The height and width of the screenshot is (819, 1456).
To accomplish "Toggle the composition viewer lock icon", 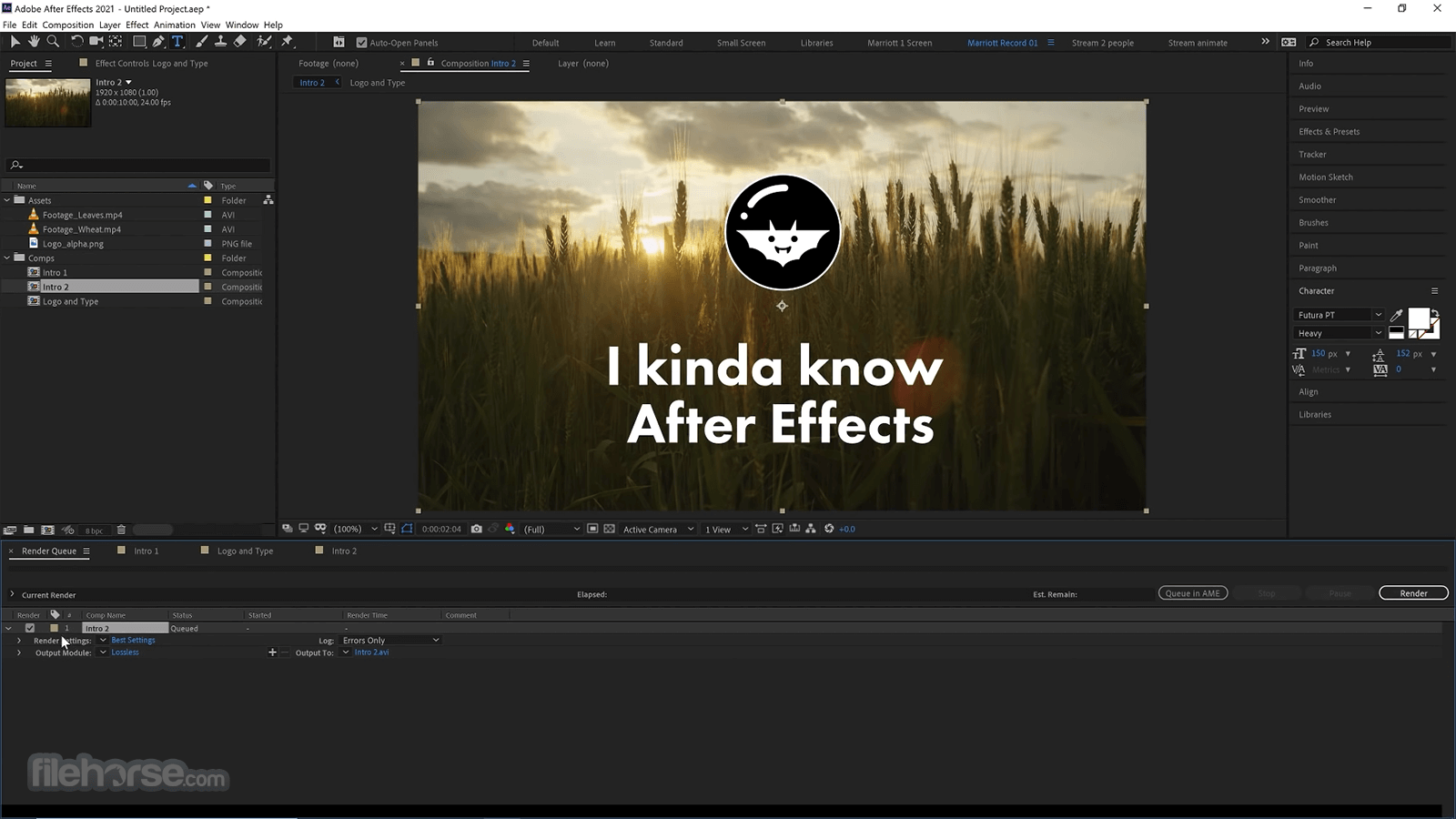I will (430, 63).
